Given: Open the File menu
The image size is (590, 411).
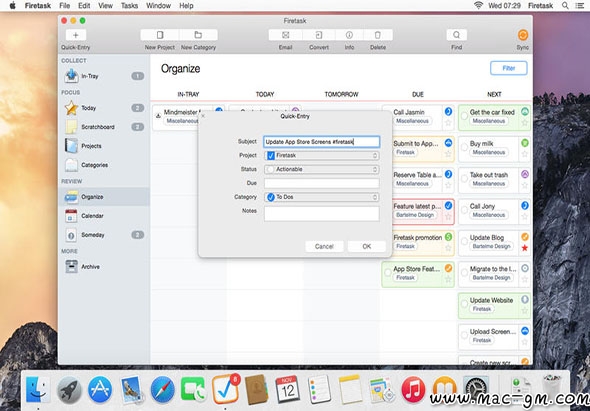Looking at the screenshot, I should pos(65,6).
